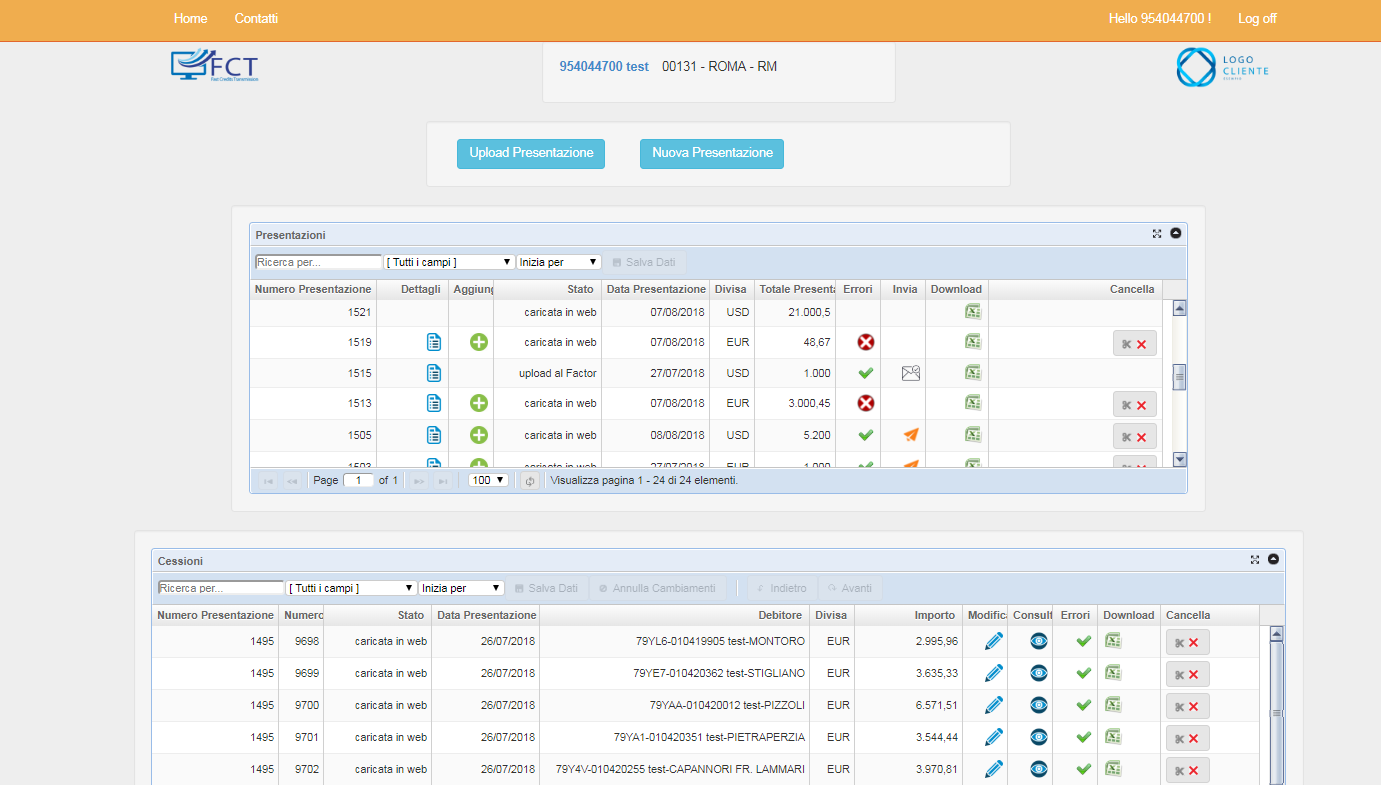
Task: Go to Home menu item
Action: click(191, 19)
